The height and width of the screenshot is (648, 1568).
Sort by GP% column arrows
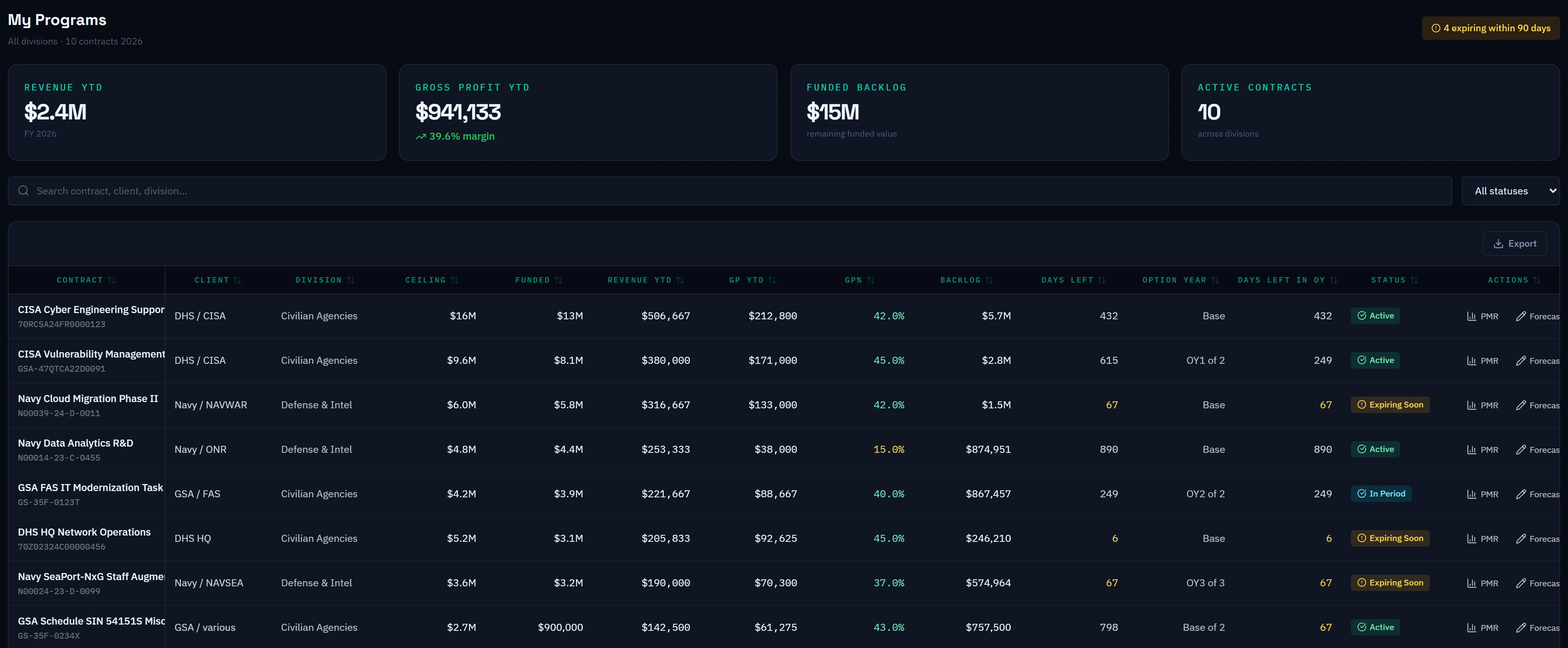870,280
